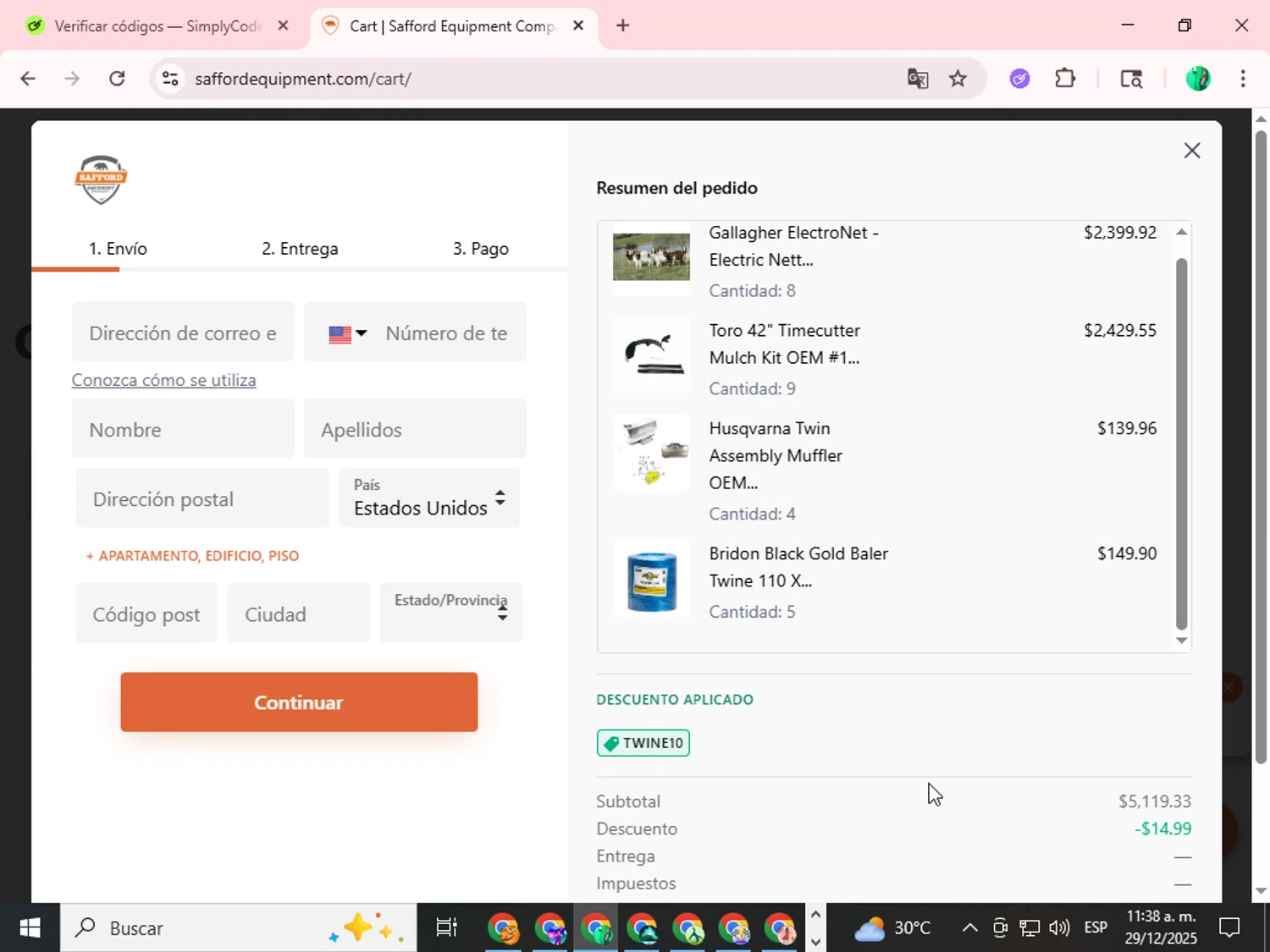Open Task View on the taskbar

(446, 928)
